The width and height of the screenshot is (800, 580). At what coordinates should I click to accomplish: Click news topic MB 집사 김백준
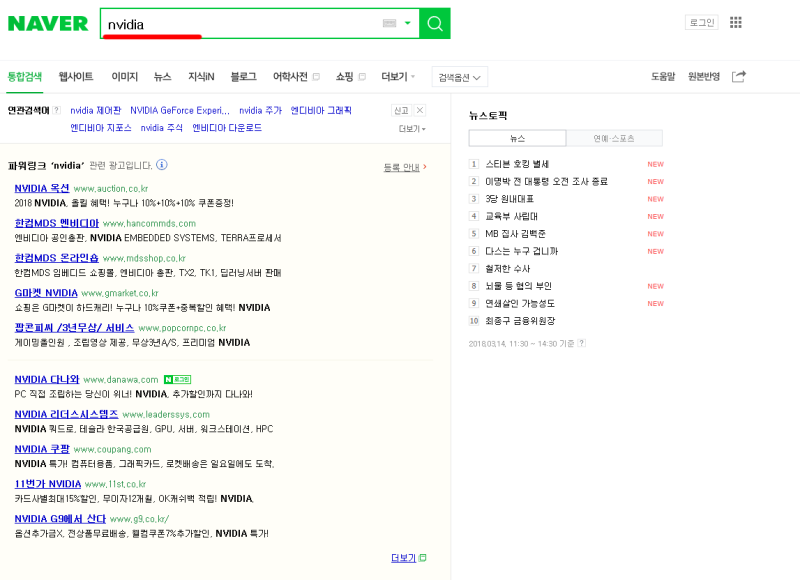point(515,234)
